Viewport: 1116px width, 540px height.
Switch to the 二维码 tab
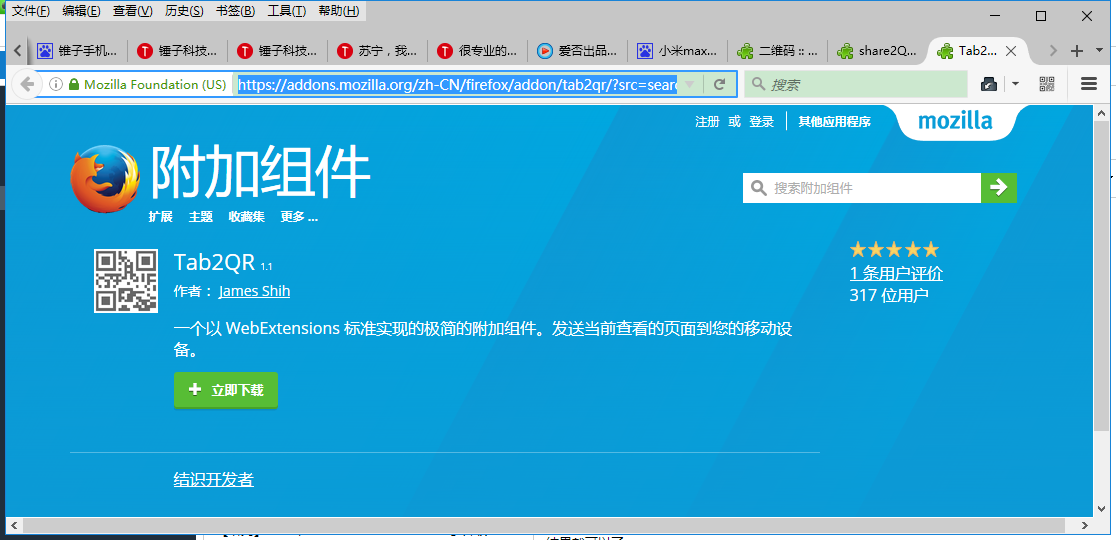(779, 51)
